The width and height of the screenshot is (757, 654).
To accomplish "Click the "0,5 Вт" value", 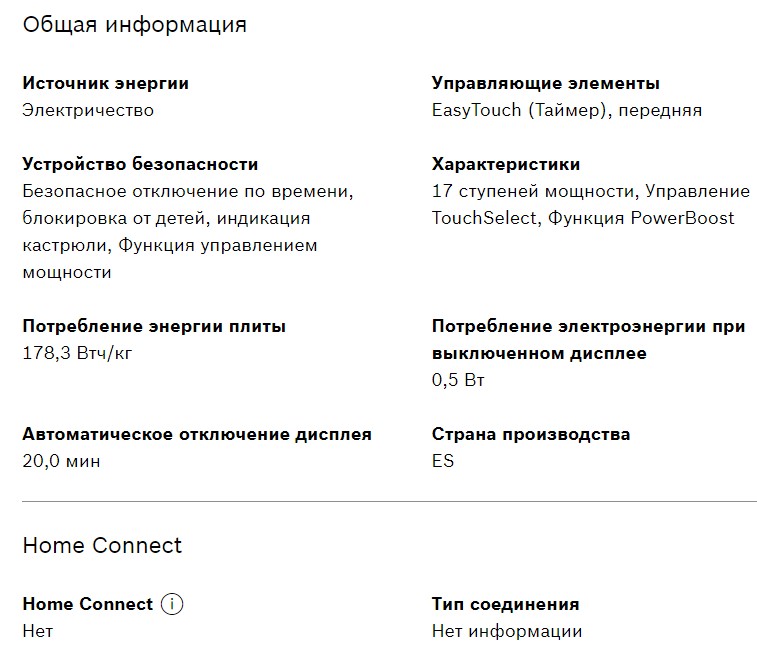I will (x=458, y=380).
